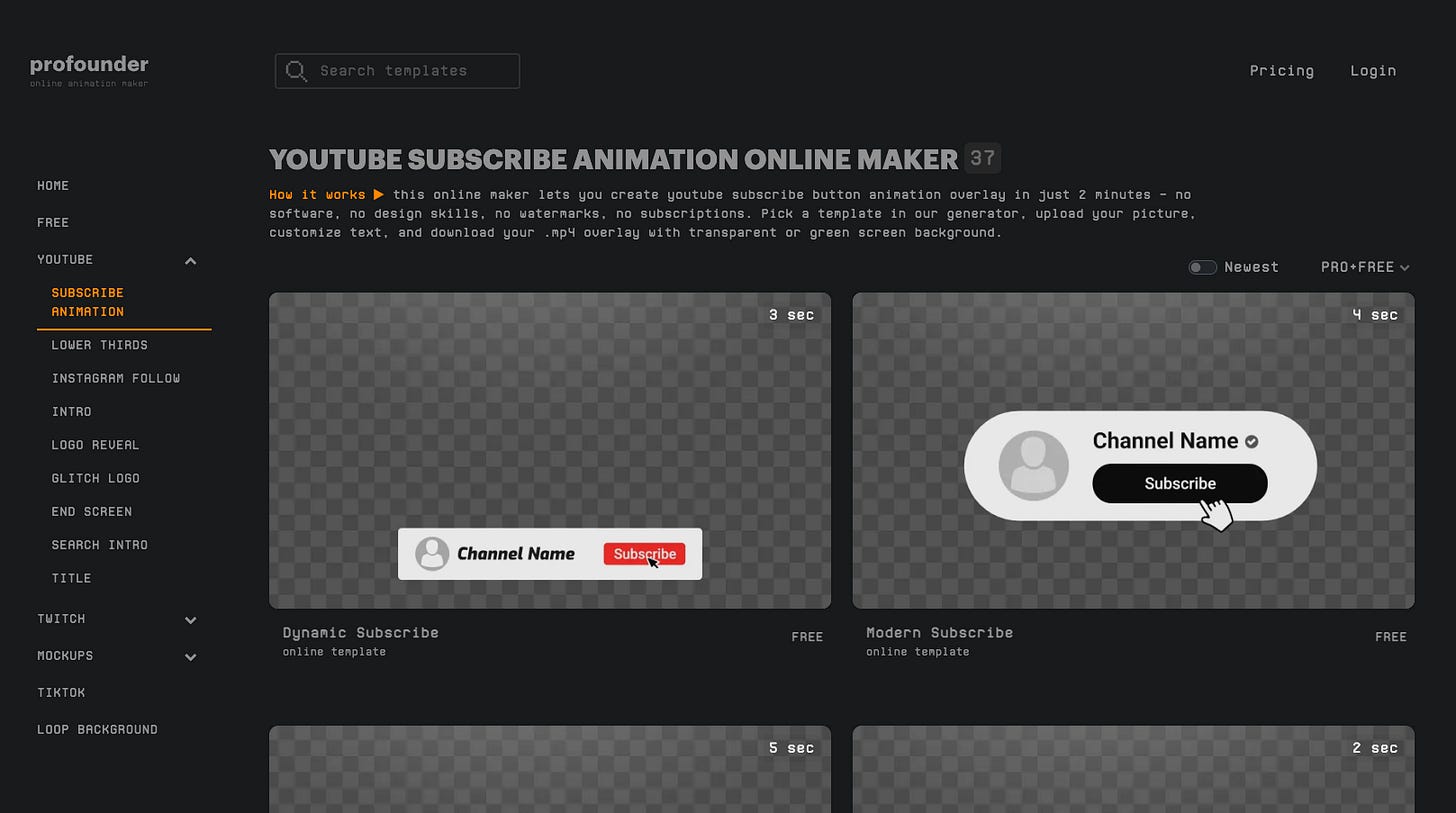Open Logo Reveal category
This screenshot has height=813, width=1456.
pyautogui.click(x=95, y=445)
